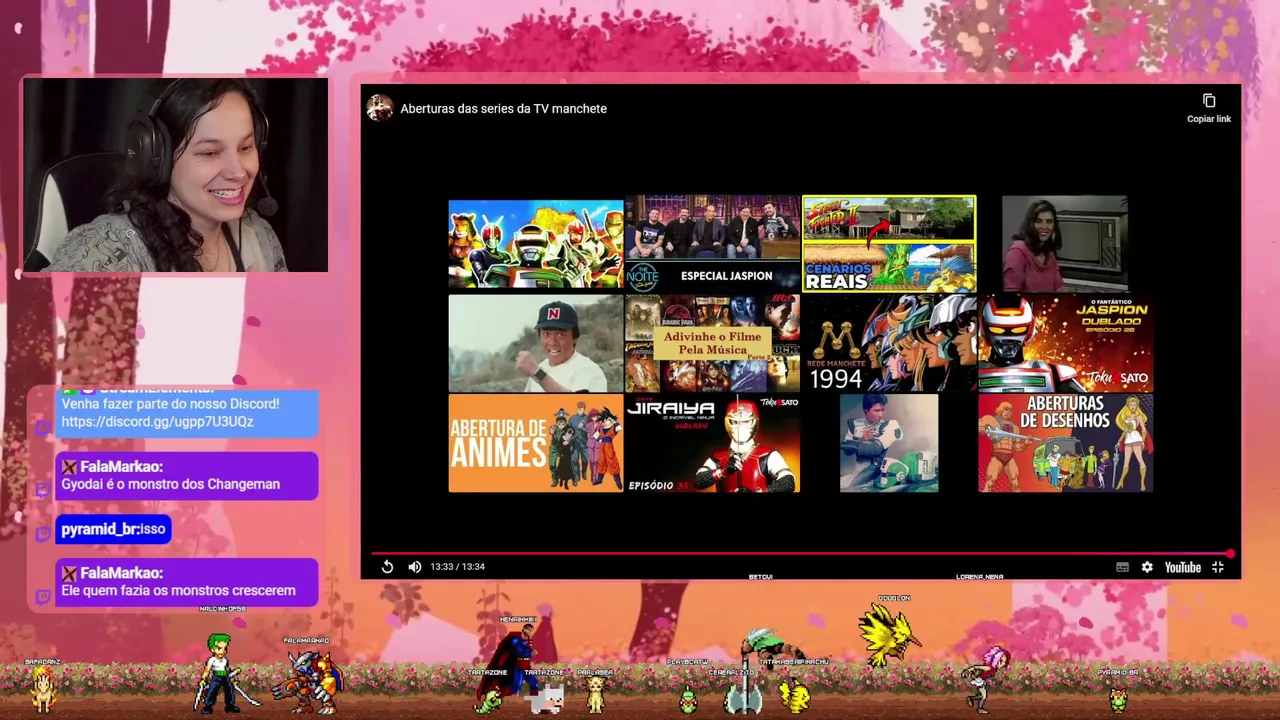Mute the video volume speaker icon
This screenshot has width=1280, height=720.
click(x=414, y=567)
